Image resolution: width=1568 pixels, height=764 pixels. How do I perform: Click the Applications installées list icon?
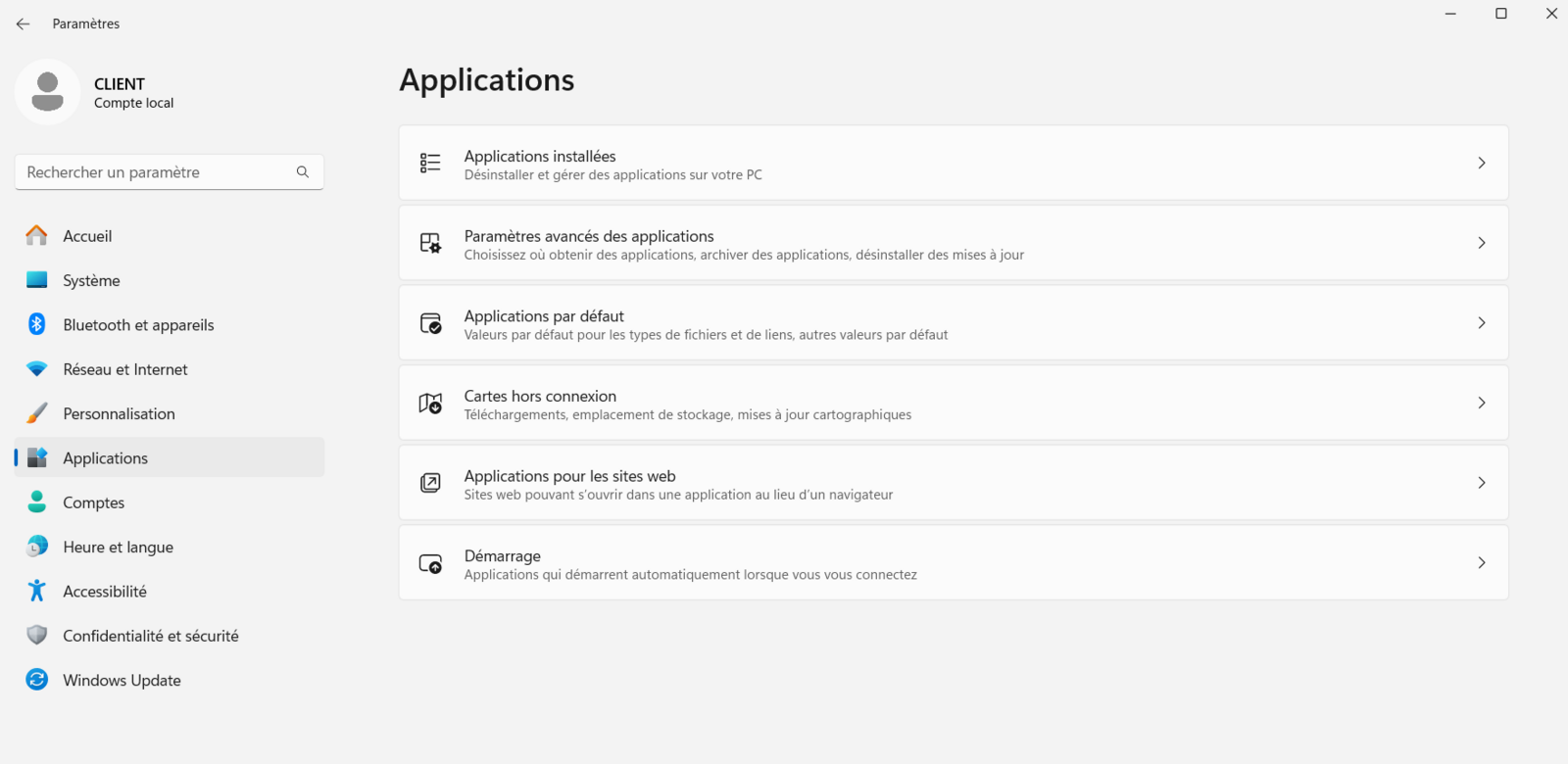(x=430, y=163)
